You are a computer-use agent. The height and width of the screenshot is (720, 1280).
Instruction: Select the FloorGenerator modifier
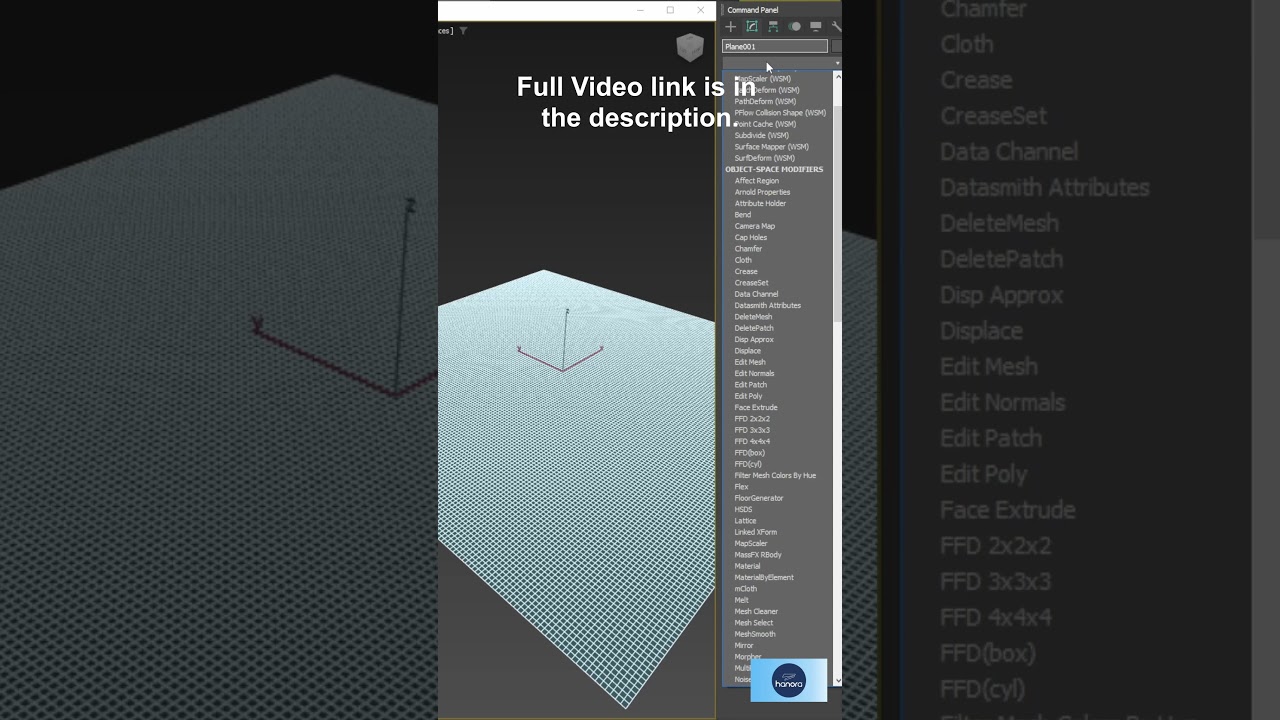click(x=759, y=498)
